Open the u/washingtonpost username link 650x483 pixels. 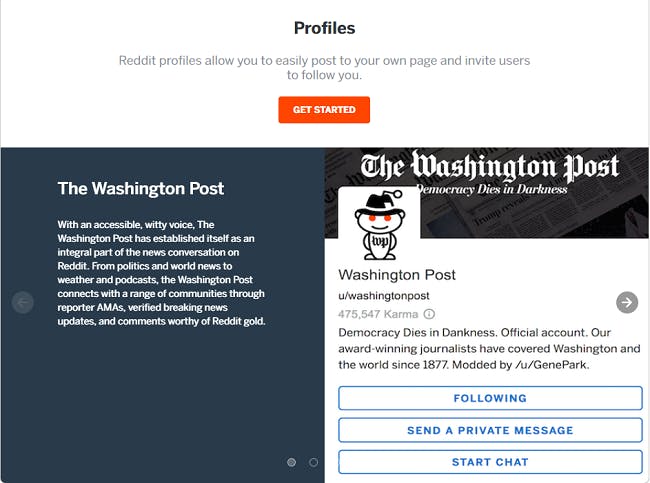click(x=383, y=296)
